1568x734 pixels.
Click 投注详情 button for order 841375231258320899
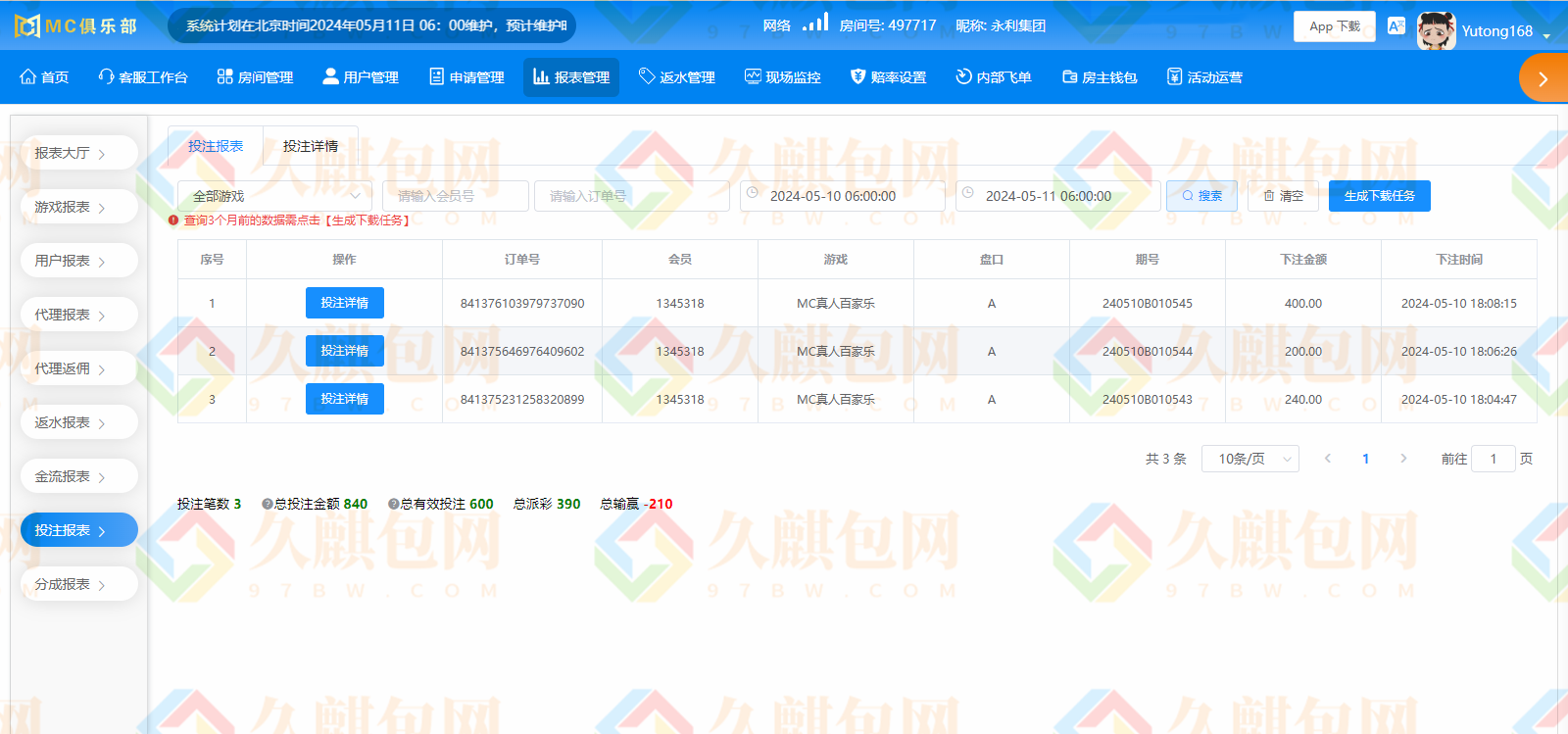(345, 399)
